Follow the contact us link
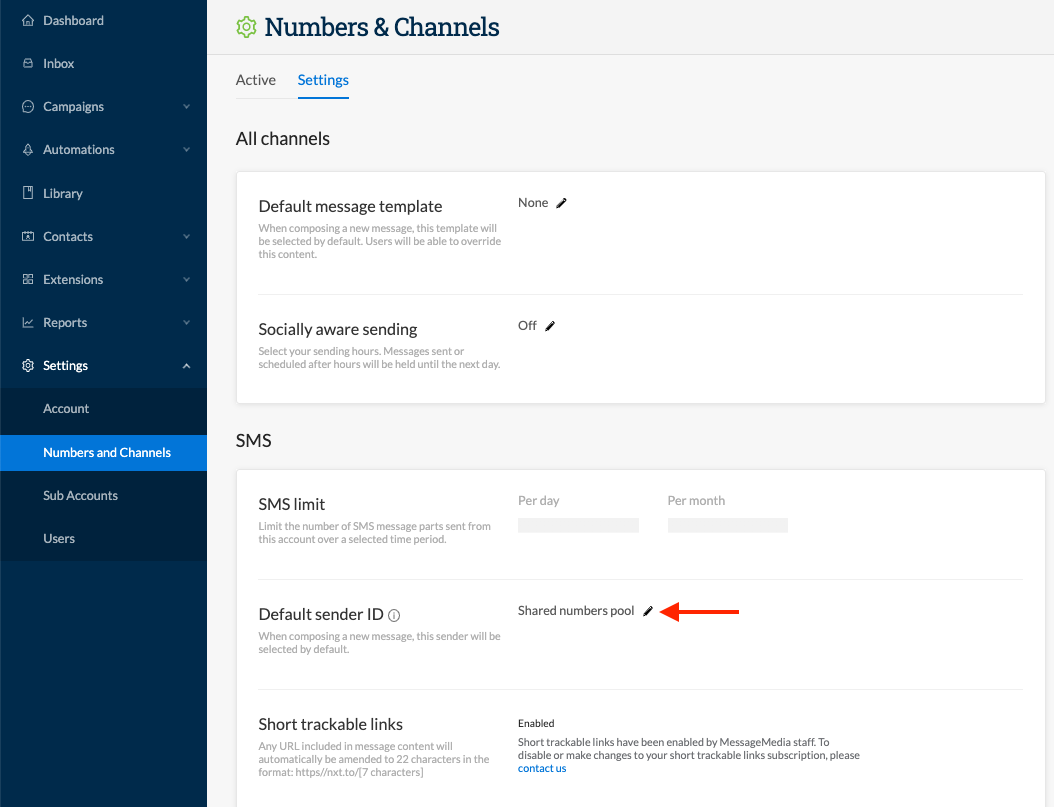Image resolution: width=1054 pixels, height=807 pixels. point(542,768)
